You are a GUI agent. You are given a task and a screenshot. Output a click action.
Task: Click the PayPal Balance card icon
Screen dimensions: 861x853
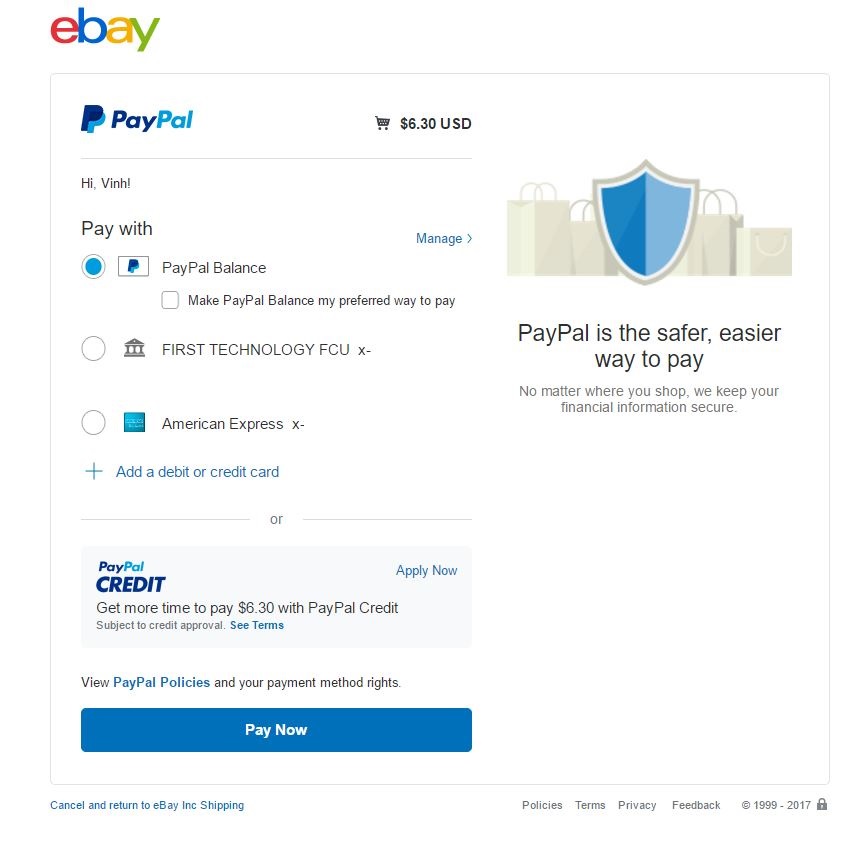pos(133,267)
